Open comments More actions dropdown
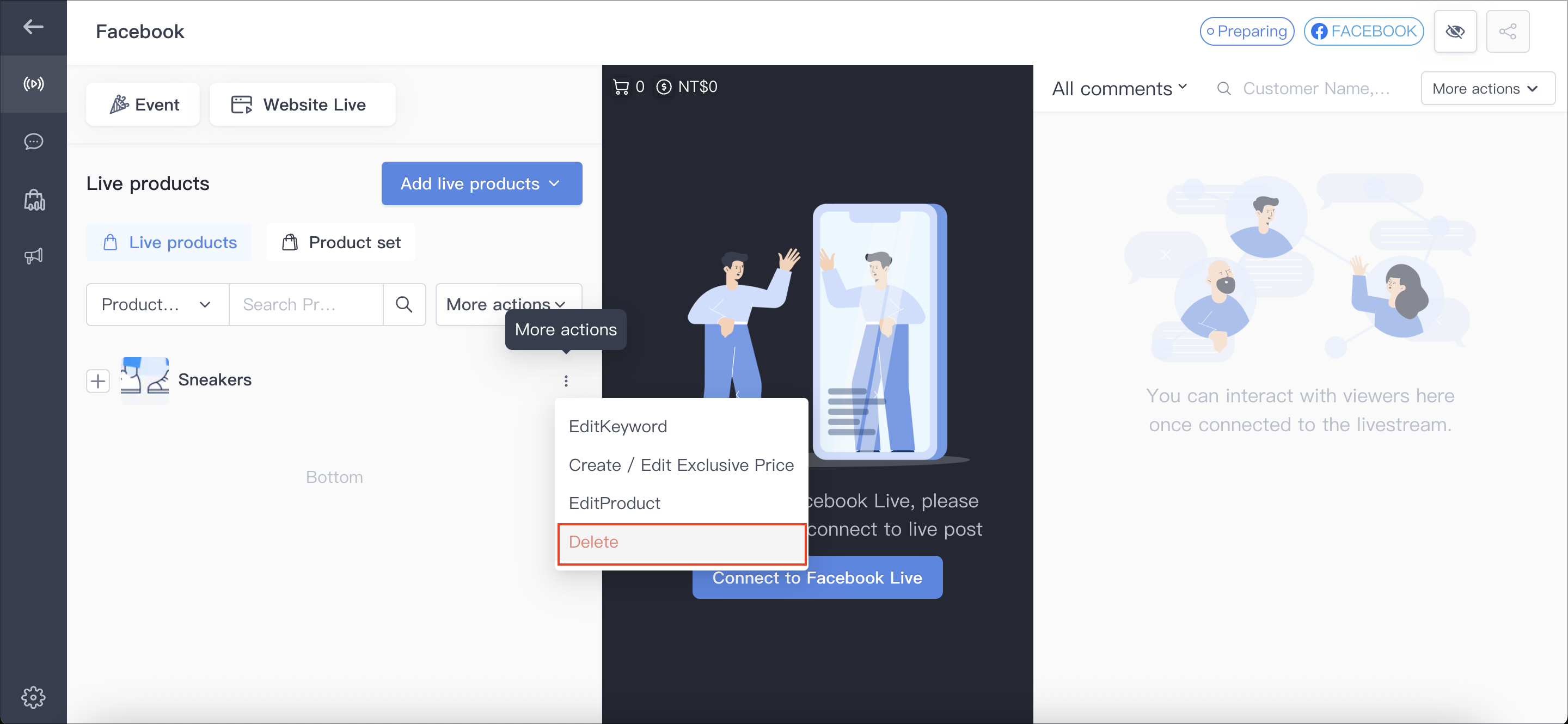The image size is (1568, 724). 1487,89
